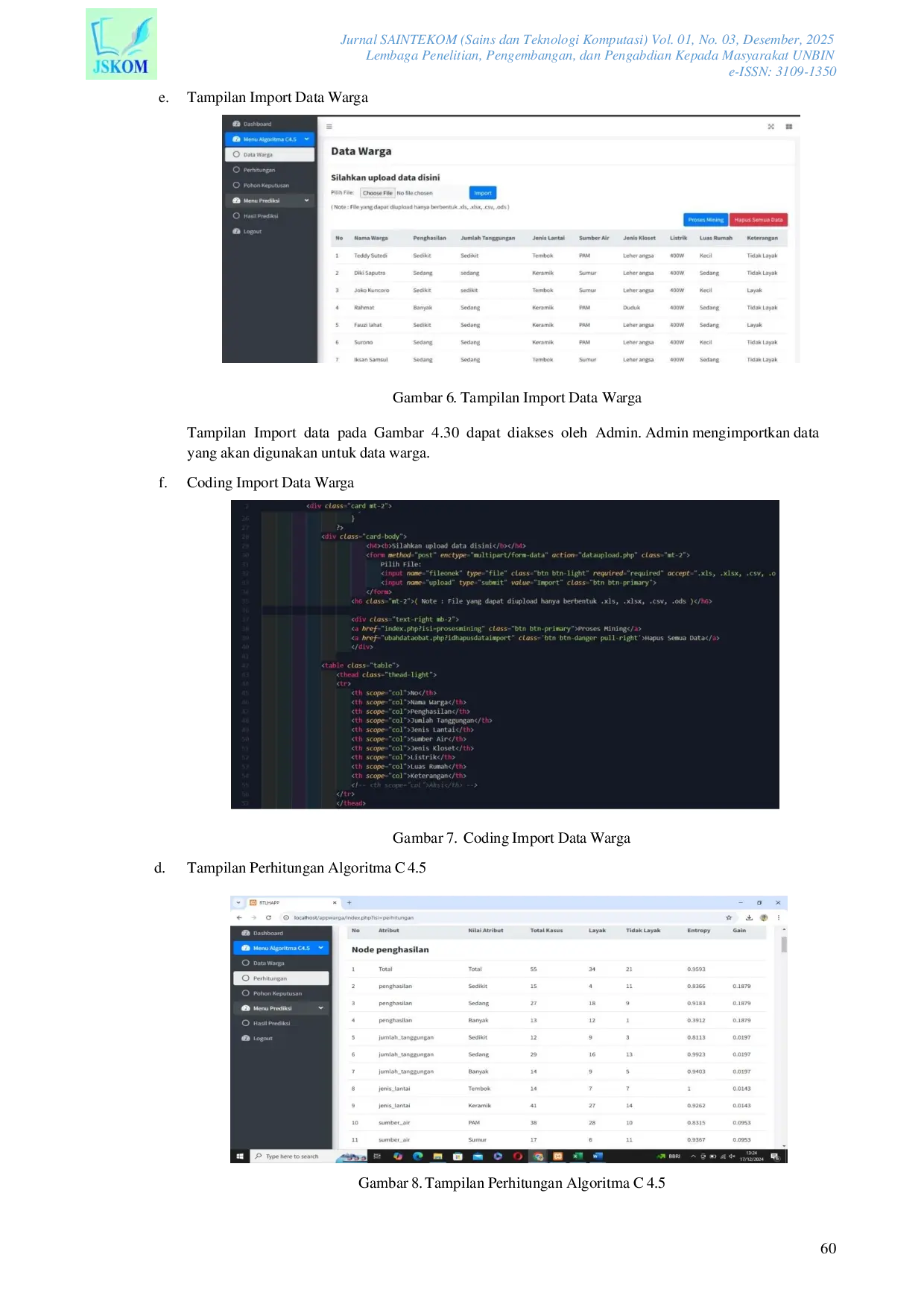Click the hamburger menu icon above Data Warga
This screenshot has height=1307, width=924.
(329, 127)
